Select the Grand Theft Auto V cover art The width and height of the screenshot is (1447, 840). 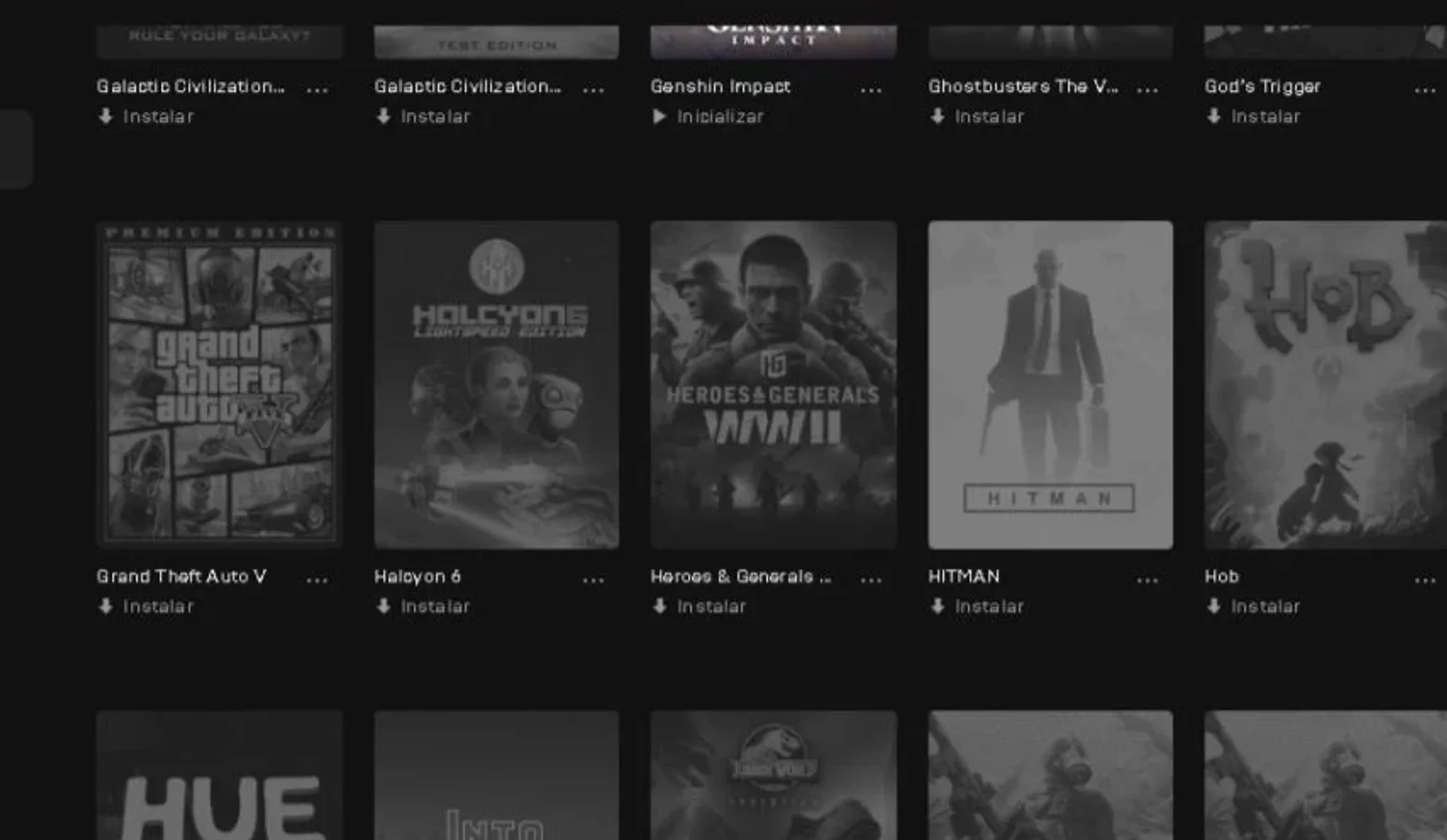tap(220, 385)
